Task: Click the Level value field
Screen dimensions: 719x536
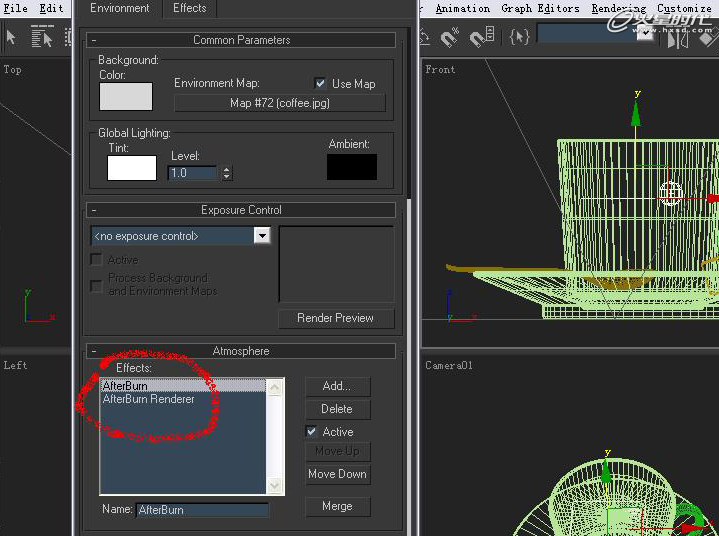Action: tap(193, 173)
